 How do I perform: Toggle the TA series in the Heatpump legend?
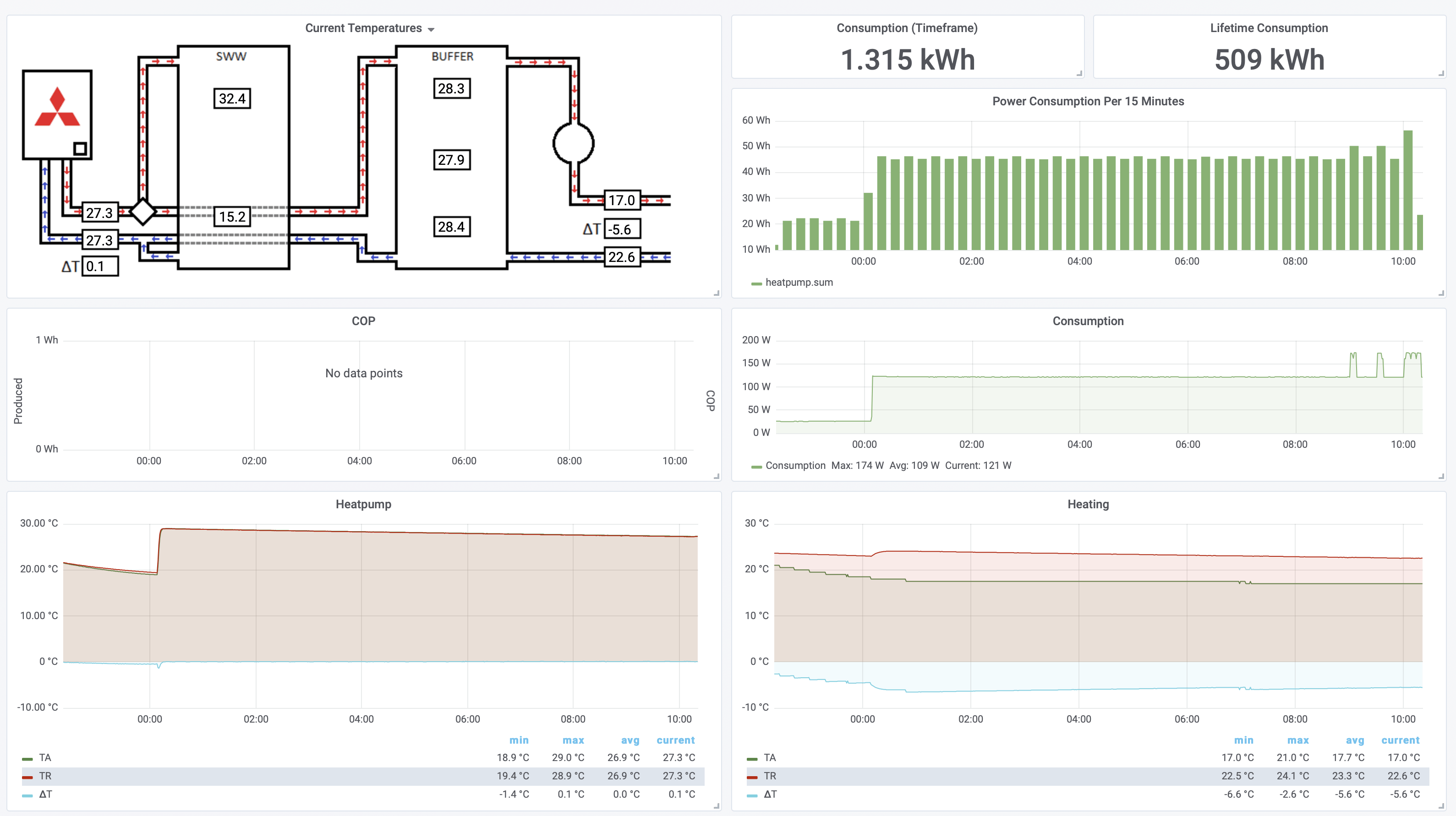pyautogui.click(x=44, y=757)
